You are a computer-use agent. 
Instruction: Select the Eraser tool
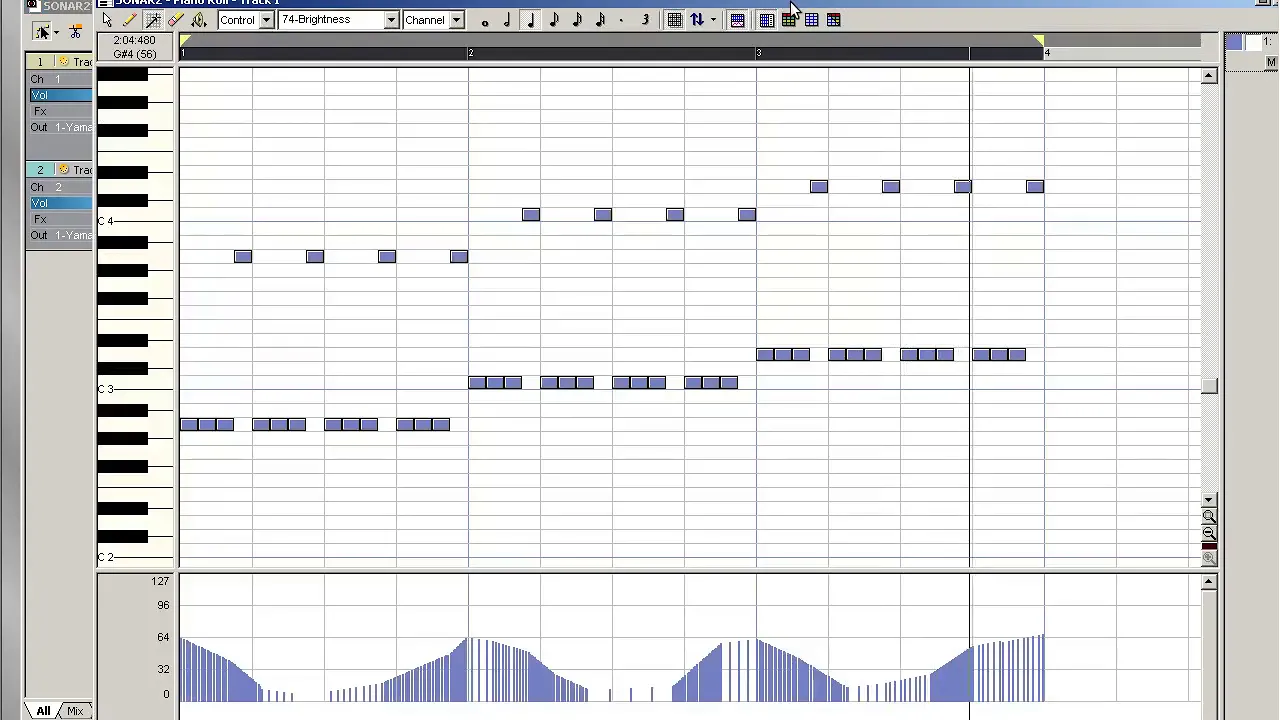coord(176,20)
